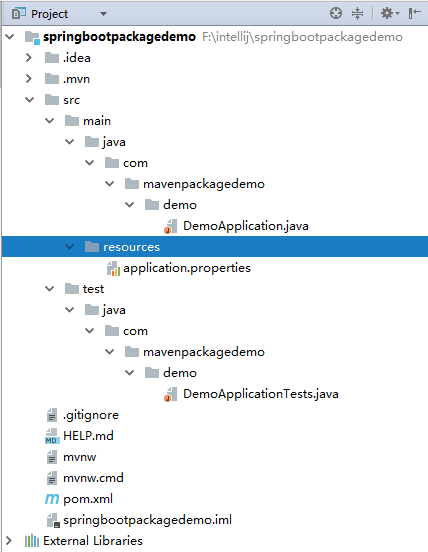
Task: Click the pom.xml Maven file icon
Action: tap(52, 499)
